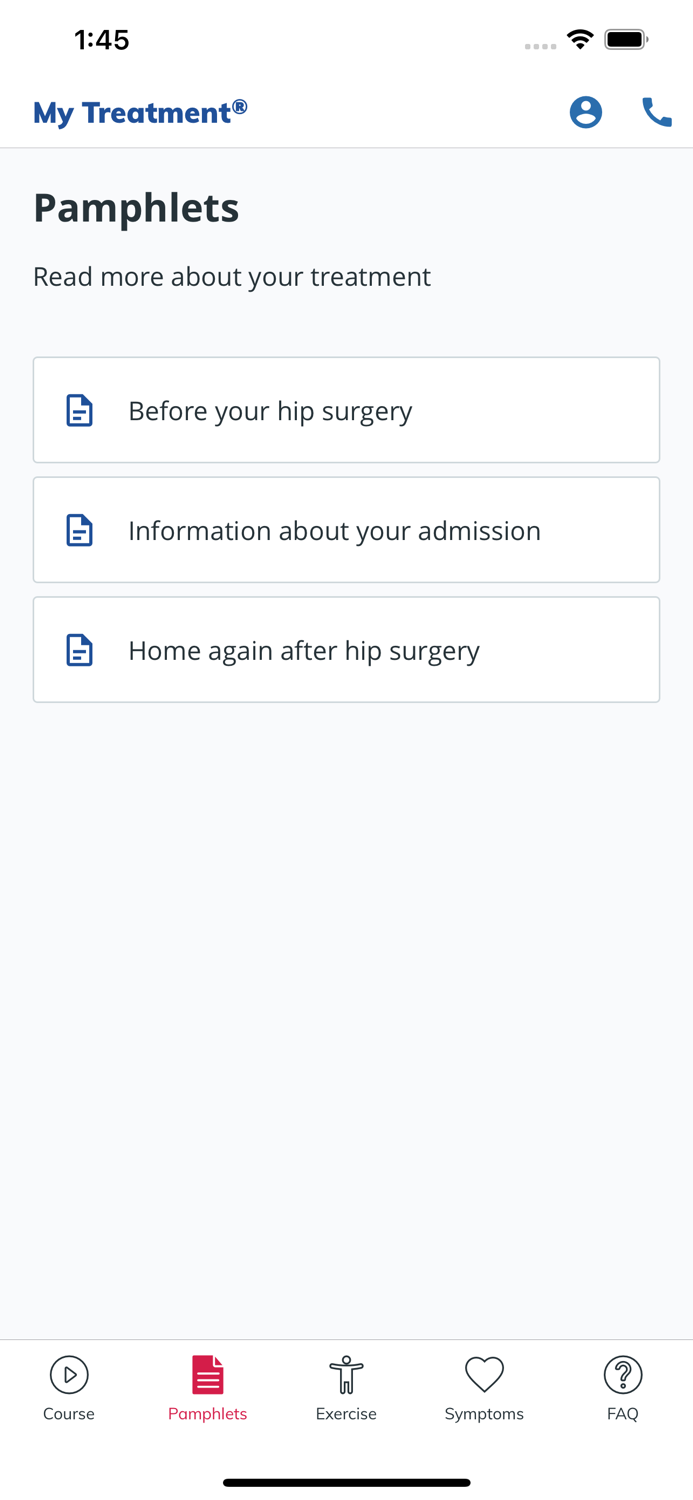Tap the home indicator bar at bottom

click(346, 1482)
